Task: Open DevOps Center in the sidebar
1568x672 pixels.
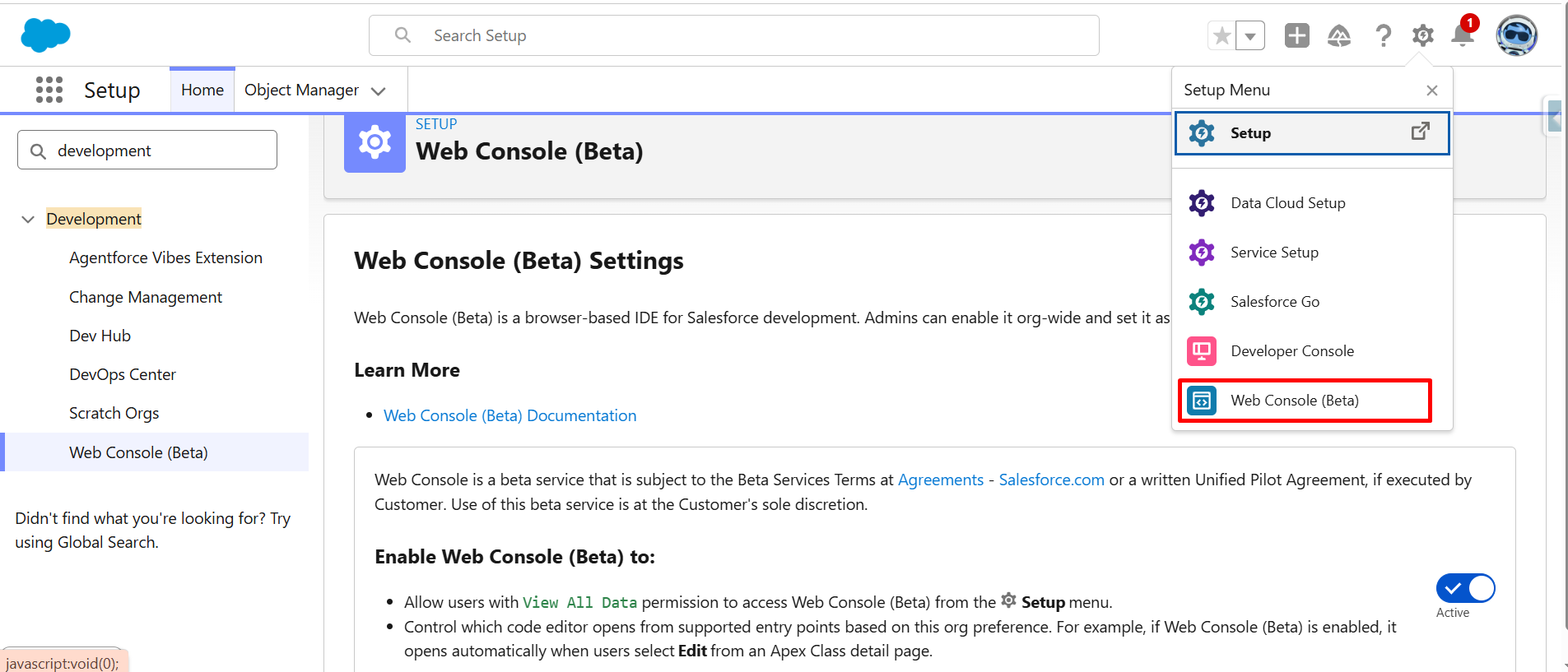Action: point(123,374)
